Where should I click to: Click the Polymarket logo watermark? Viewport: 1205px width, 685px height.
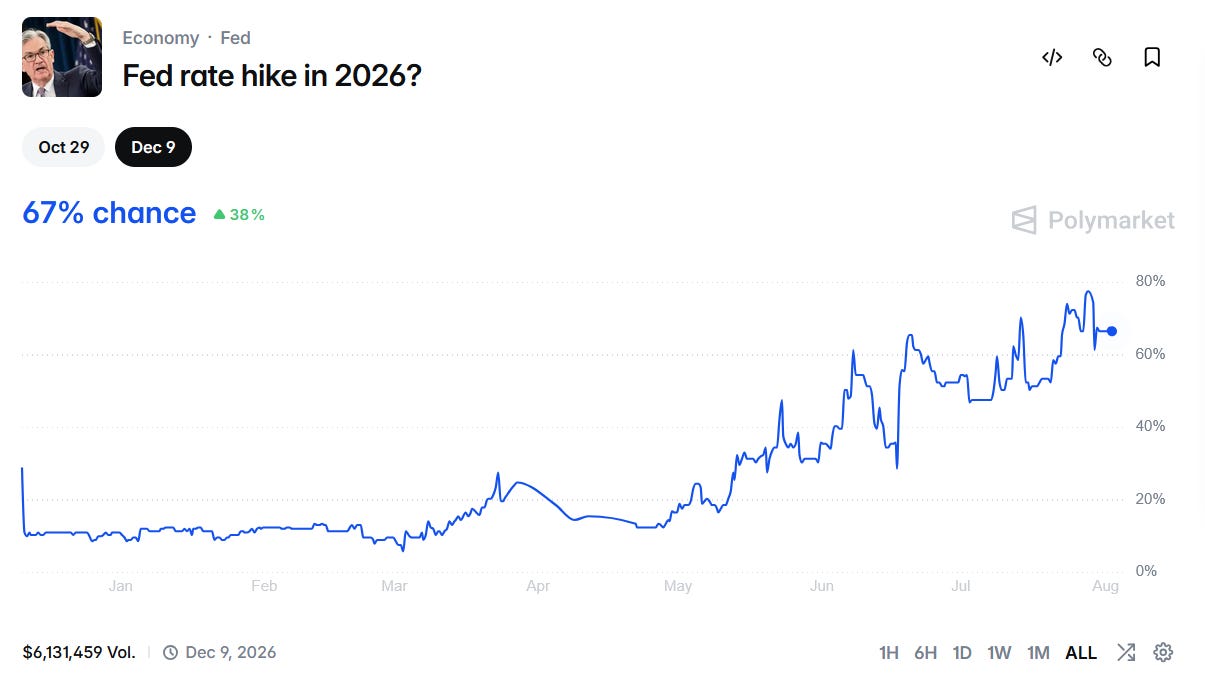pos(1093,220)
